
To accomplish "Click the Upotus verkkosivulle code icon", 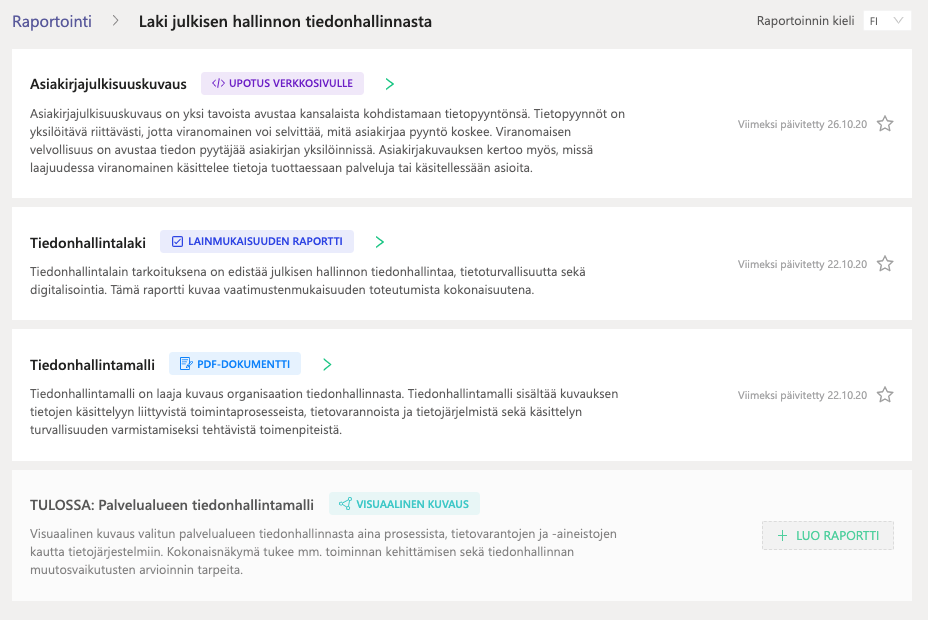I will pos(218,83).
